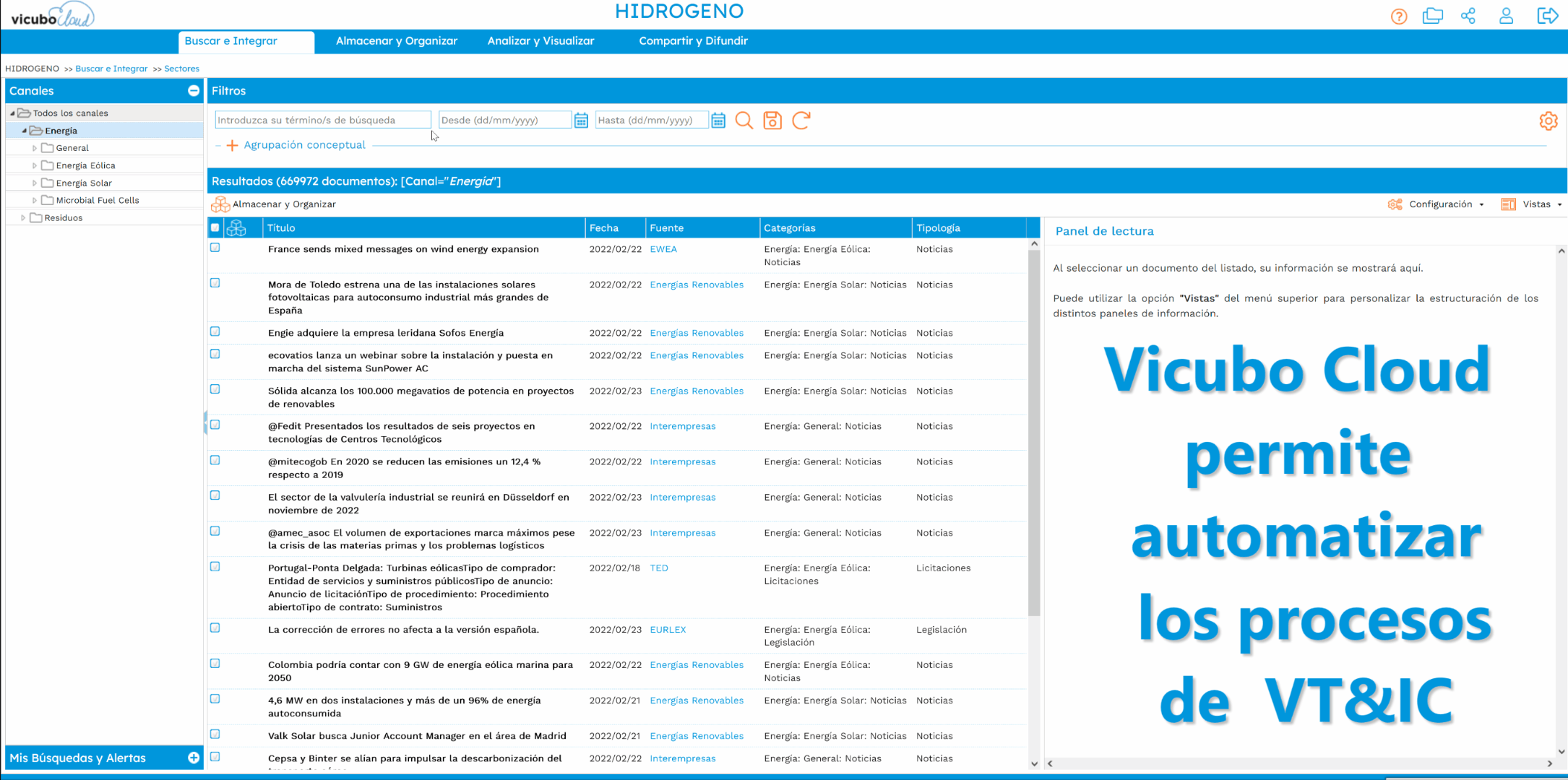Save the search with floppy disk icon
The image size is (1568, 780).
click(x=772, y=120)
